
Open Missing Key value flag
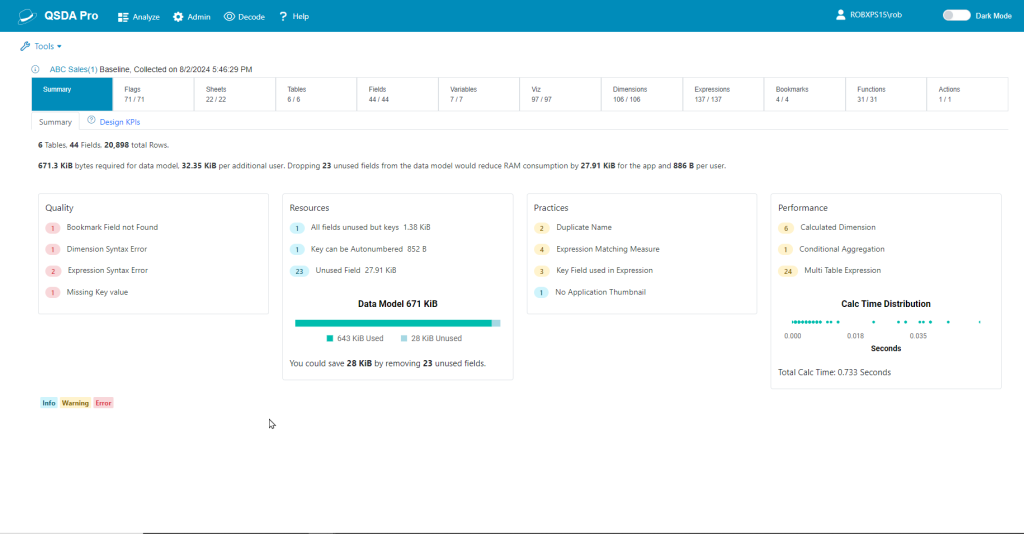click(97, 292)
